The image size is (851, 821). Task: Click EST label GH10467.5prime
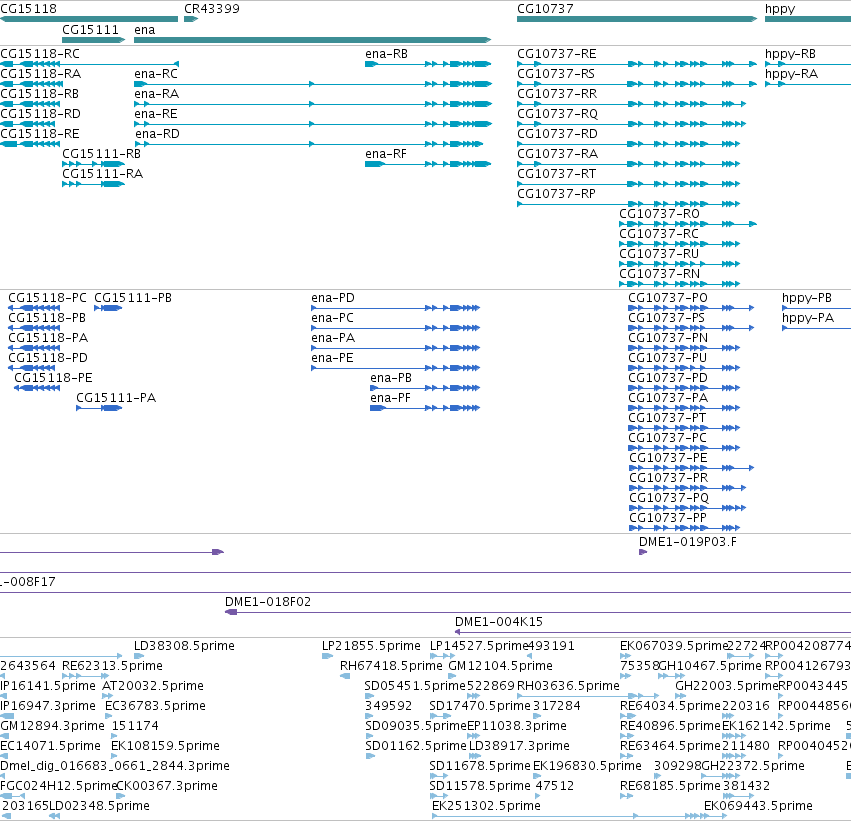710,666
